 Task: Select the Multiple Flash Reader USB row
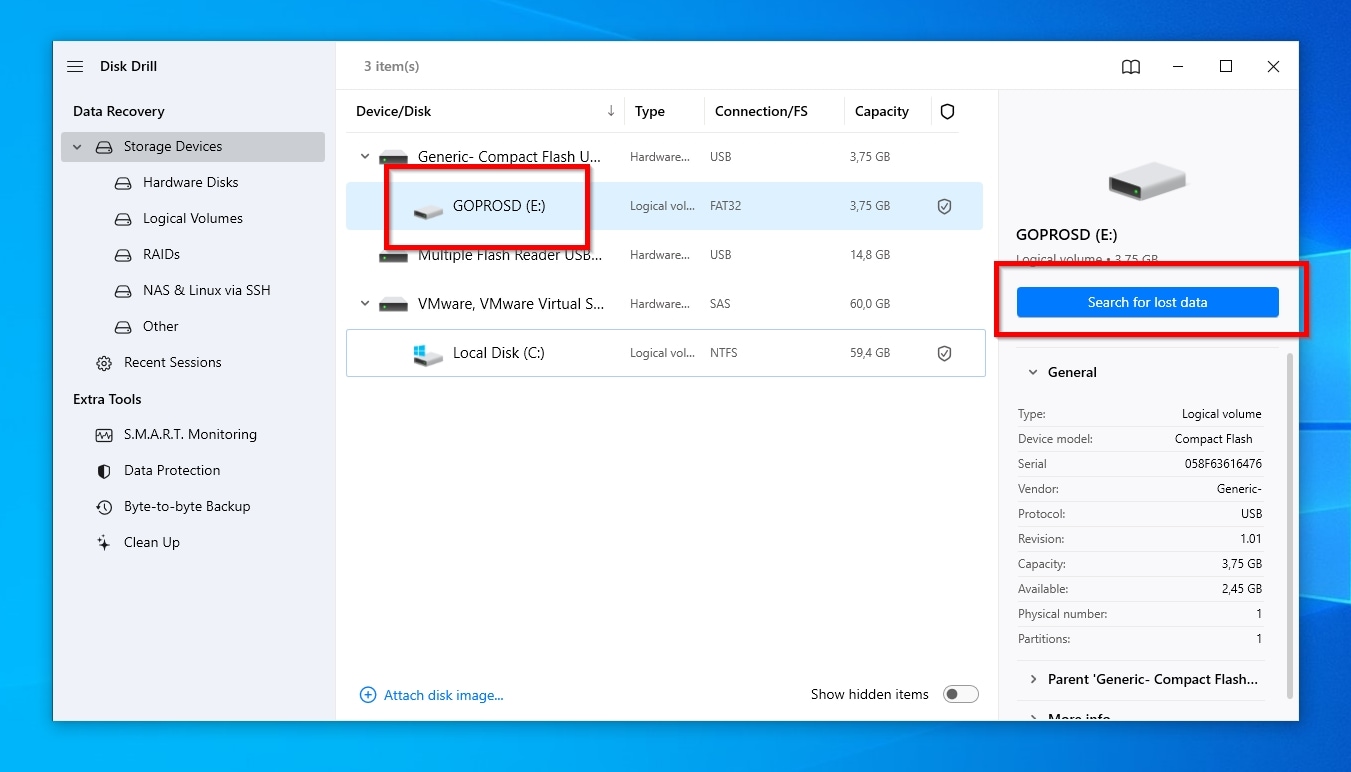(665, 255)
